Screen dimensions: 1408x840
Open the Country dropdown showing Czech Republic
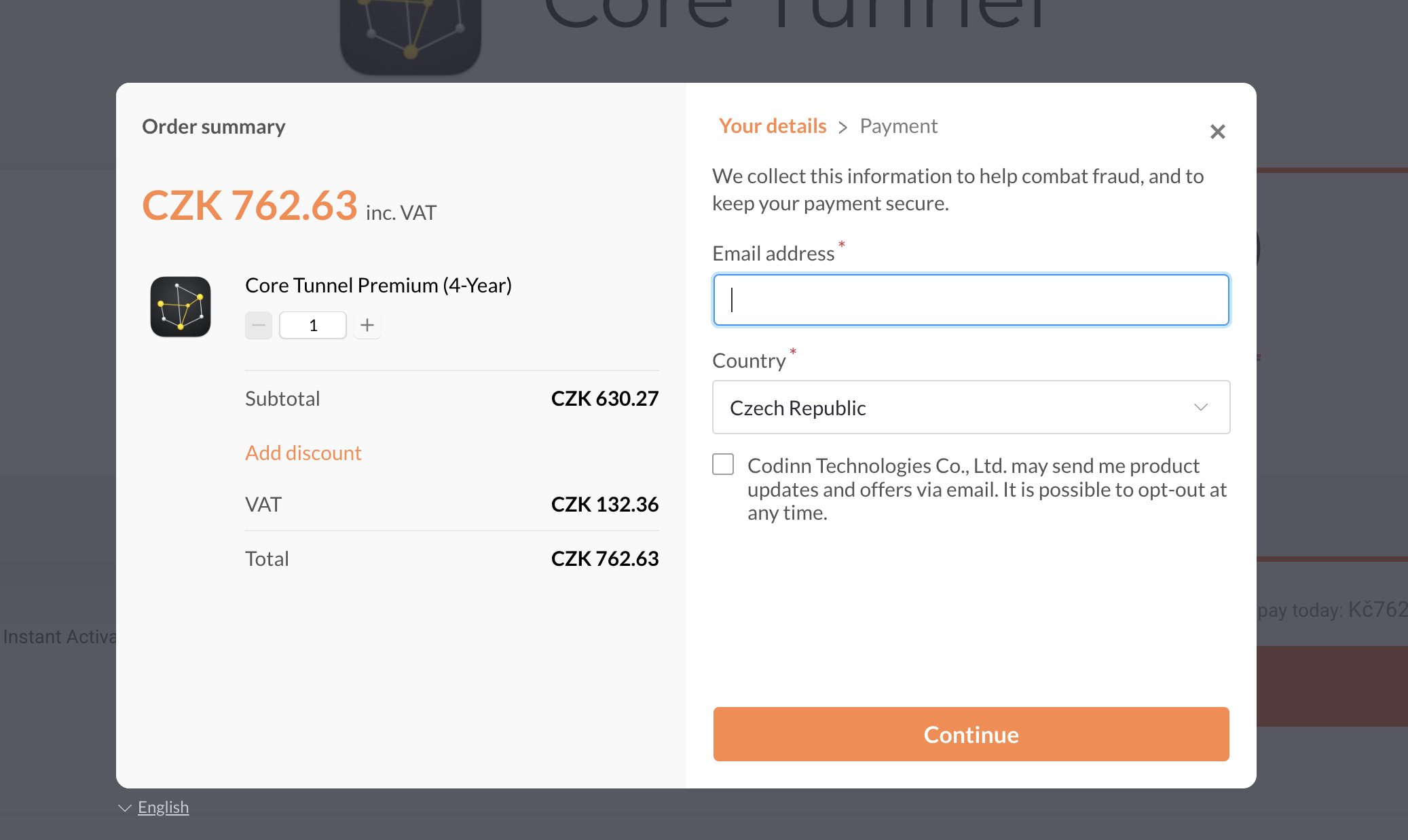(971, 408)
